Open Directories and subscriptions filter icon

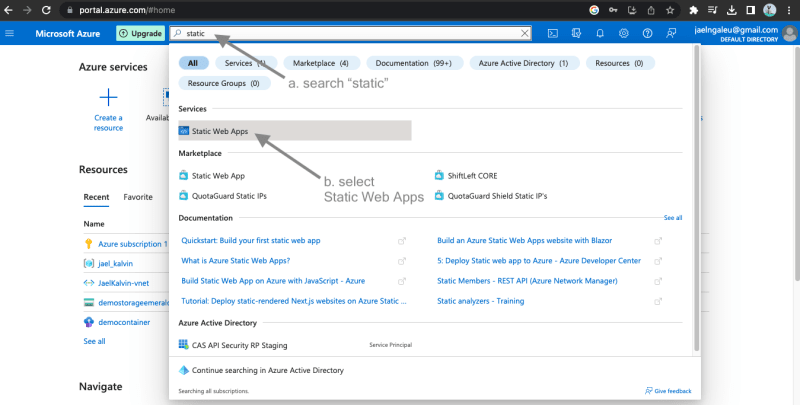click(x=577, y=34)
